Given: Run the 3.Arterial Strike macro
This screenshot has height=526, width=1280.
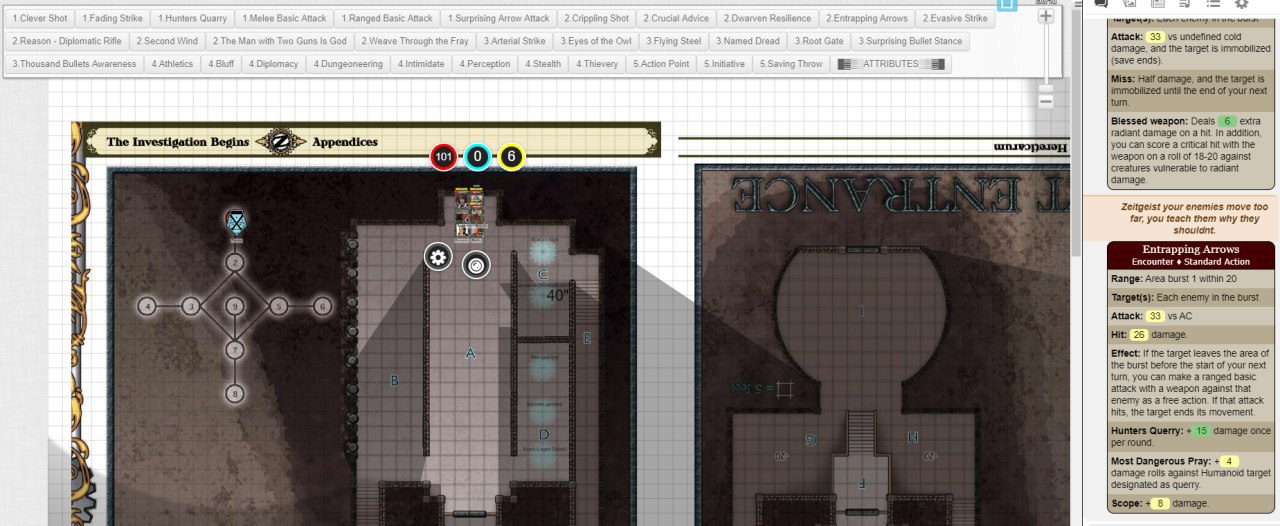Looking at the screenshot, I should tap(514, 41).
